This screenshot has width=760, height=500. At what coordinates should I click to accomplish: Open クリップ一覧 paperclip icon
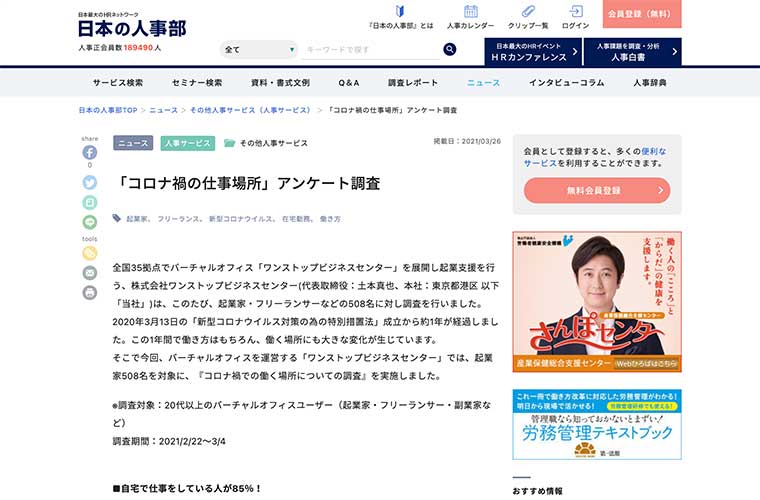pyautogui.click(x=528, y=11)
